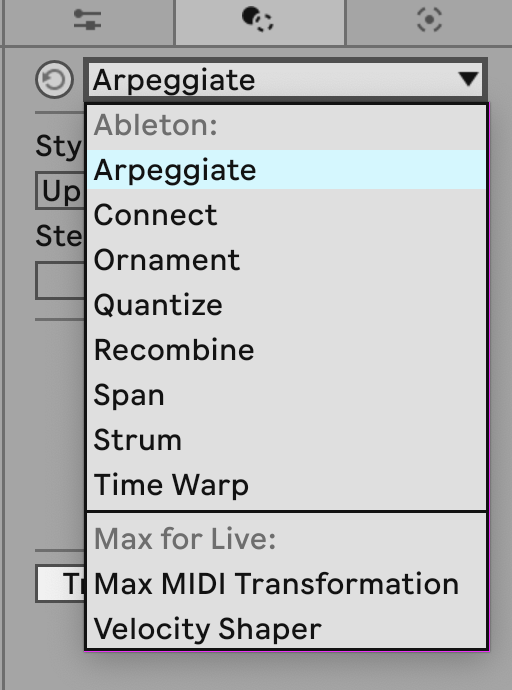Click the Steps value field
The width and height of the screenshot is (512, 690).
tap(60, 281)
